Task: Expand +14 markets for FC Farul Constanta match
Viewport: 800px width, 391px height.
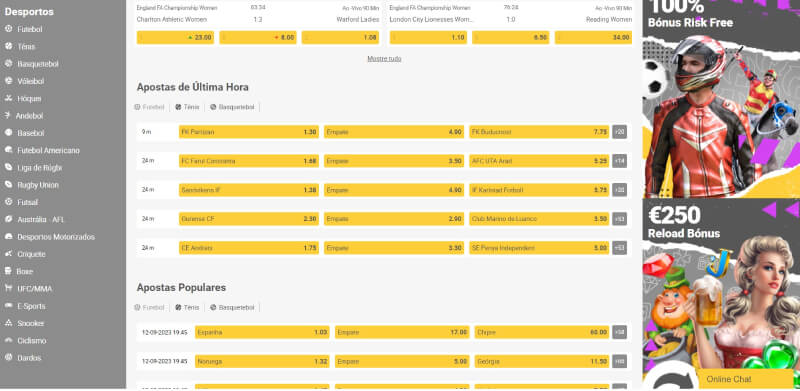Action: click(x=619, y=161)
